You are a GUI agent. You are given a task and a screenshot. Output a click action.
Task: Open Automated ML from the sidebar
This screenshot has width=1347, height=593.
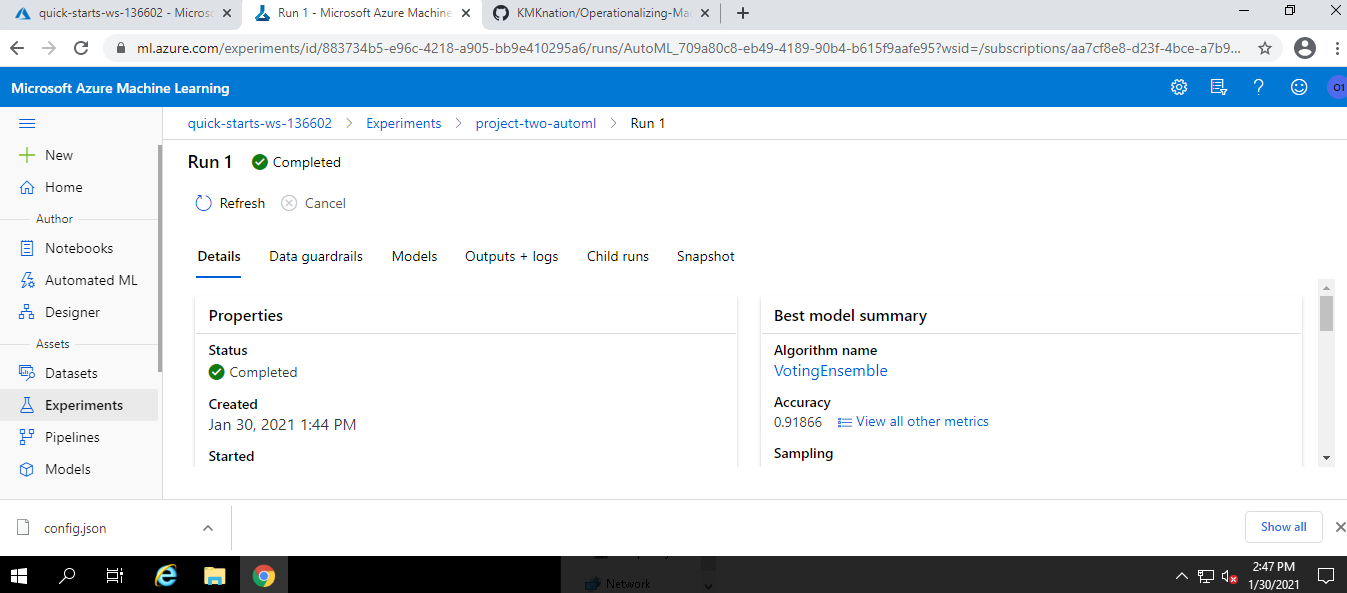[91, 280]
